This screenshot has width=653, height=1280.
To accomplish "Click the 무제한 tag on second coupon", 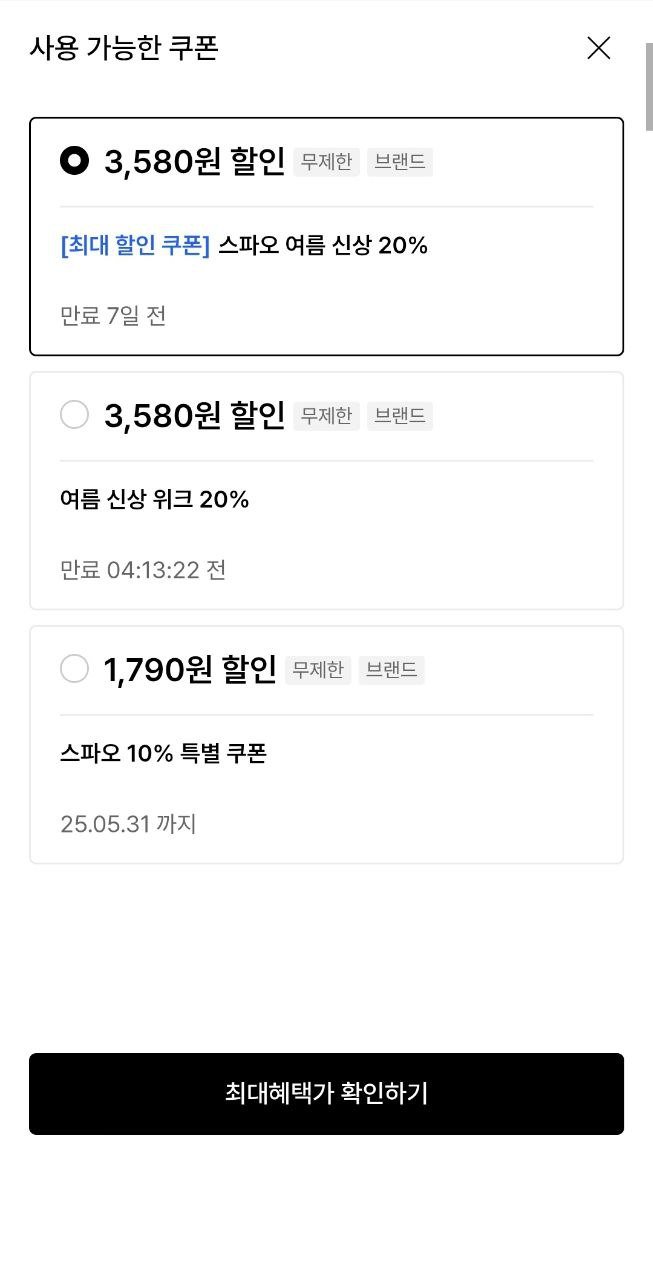I will (326, 416).
